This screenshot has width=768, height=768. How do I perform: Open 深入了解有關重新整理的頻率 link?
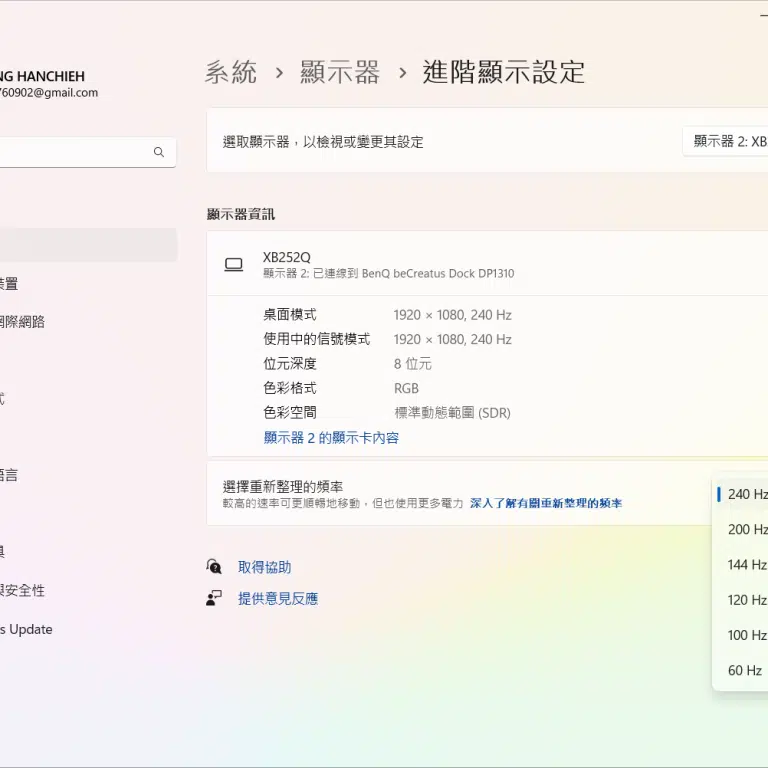click(545, 503)
